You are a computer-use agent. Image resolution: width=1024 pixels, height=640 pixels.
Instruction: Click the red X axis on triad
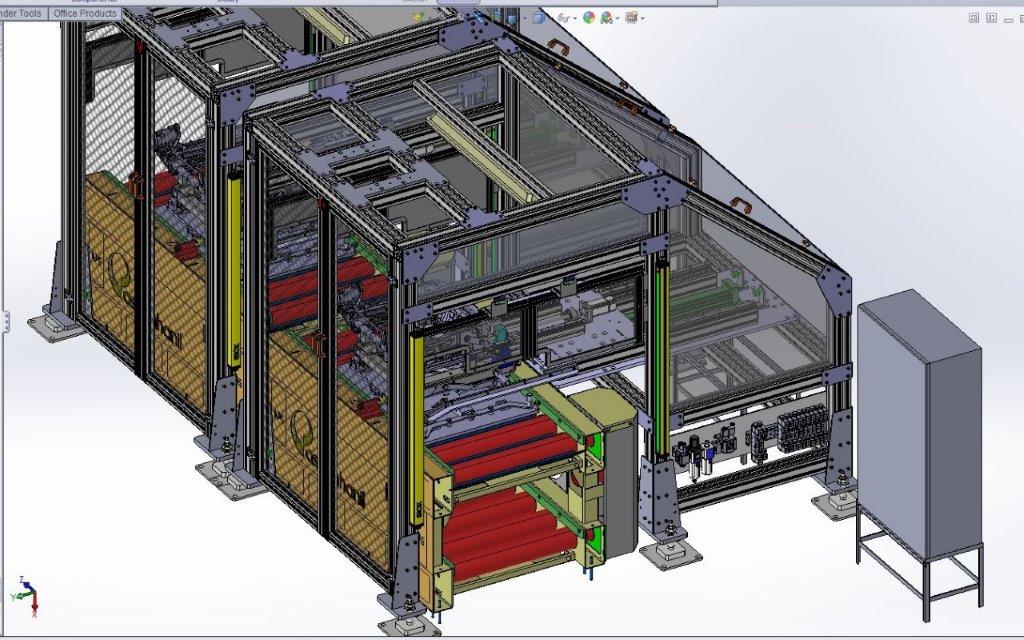click(34, 603)
